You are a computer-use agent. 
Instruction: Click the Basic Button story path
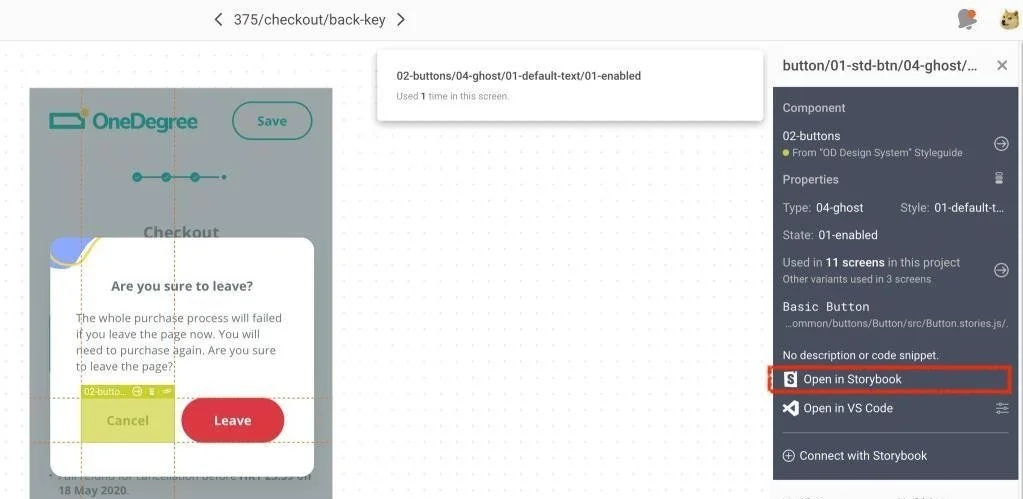pyautogui.click(x=898, y=324)
